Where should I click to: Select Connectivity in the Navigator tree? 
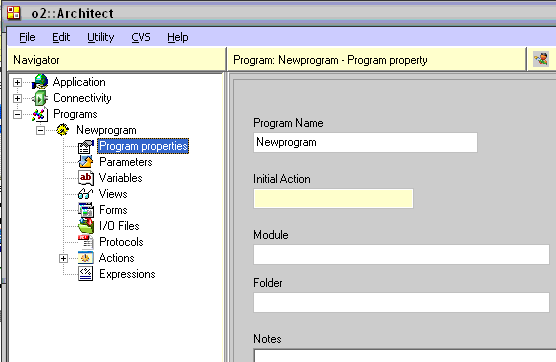pos(82,98)
